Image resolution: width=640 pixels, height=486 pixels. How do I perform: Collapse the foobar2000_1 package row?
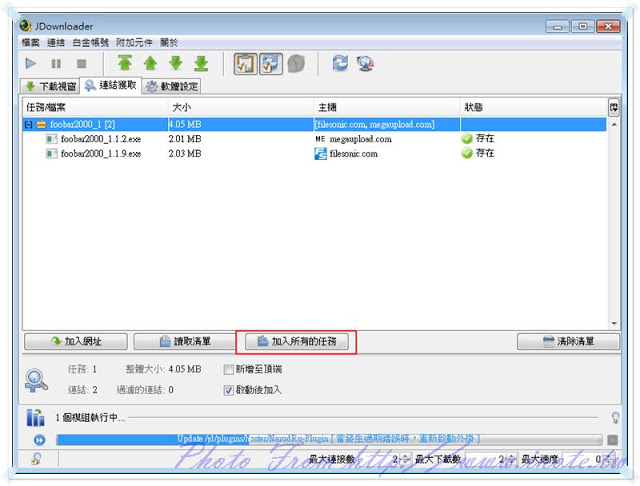point(28,124)
